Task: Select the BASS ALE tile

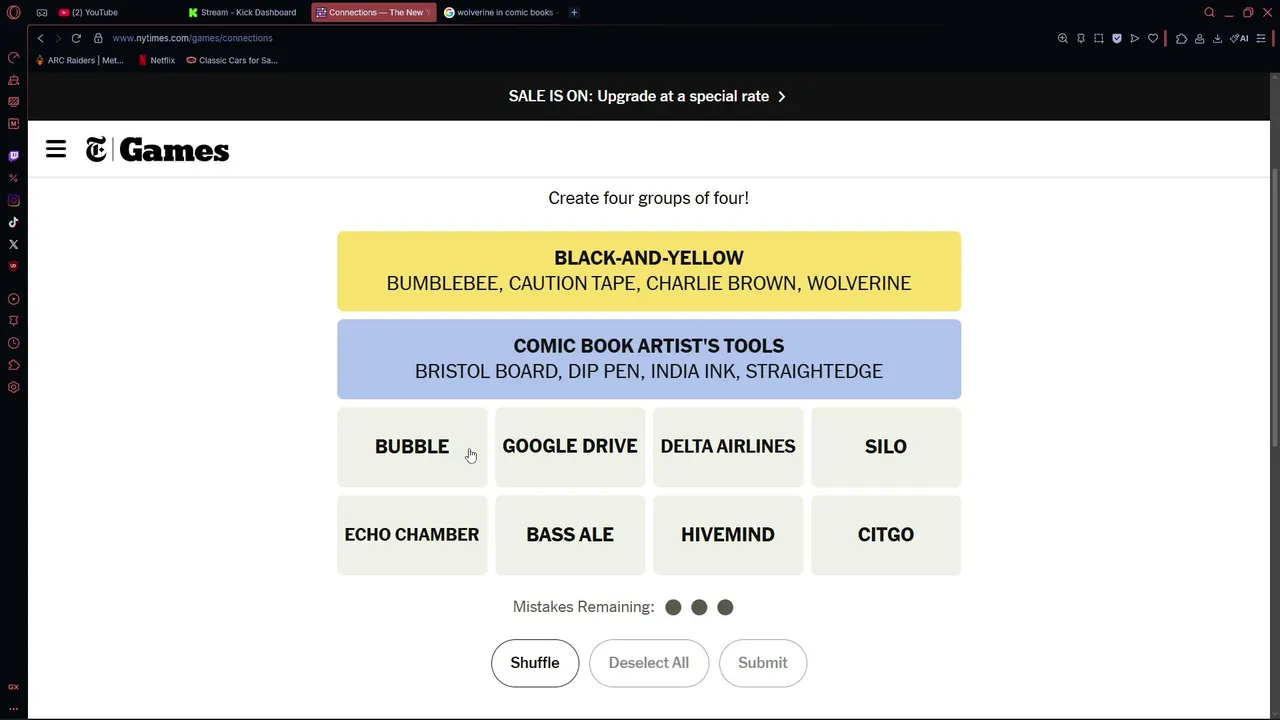Action: [x=570, y=535]
